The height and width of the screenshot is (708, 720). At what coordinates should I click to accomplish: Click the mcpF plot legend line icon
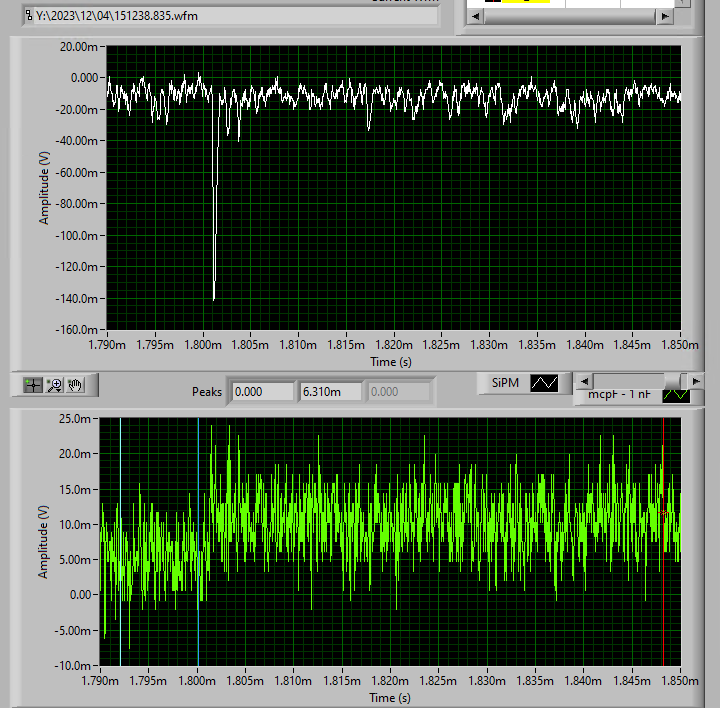point(676,395)
